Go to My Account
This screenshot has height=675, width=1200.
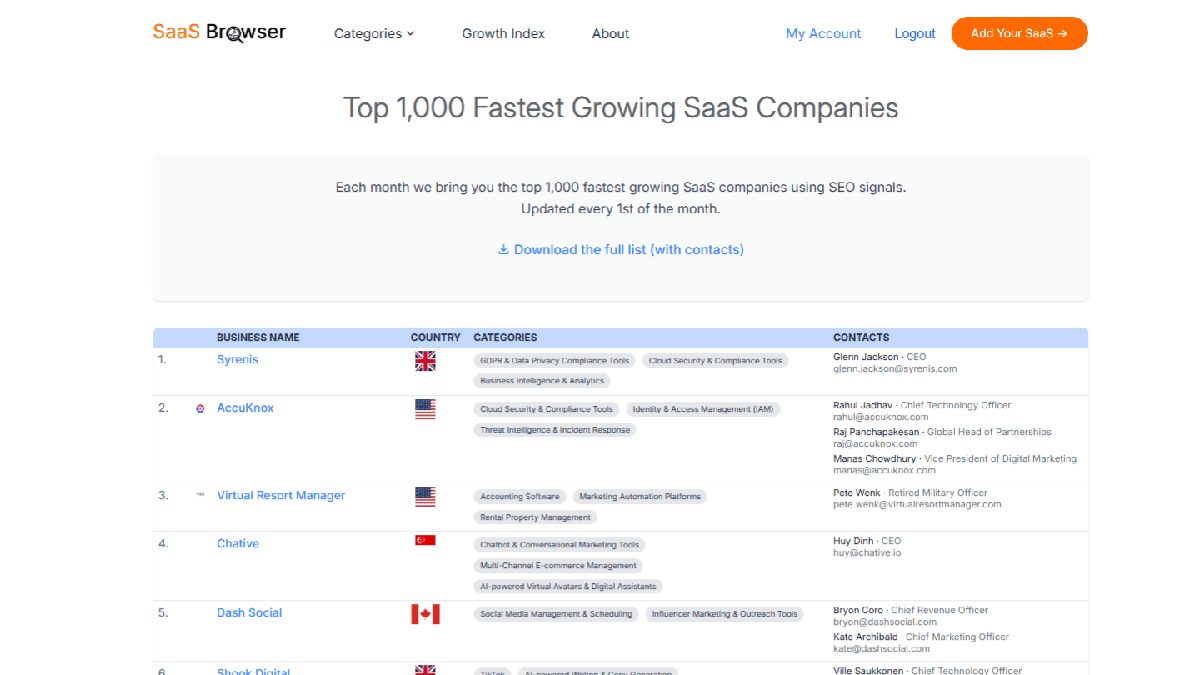(x=823, y=34)
